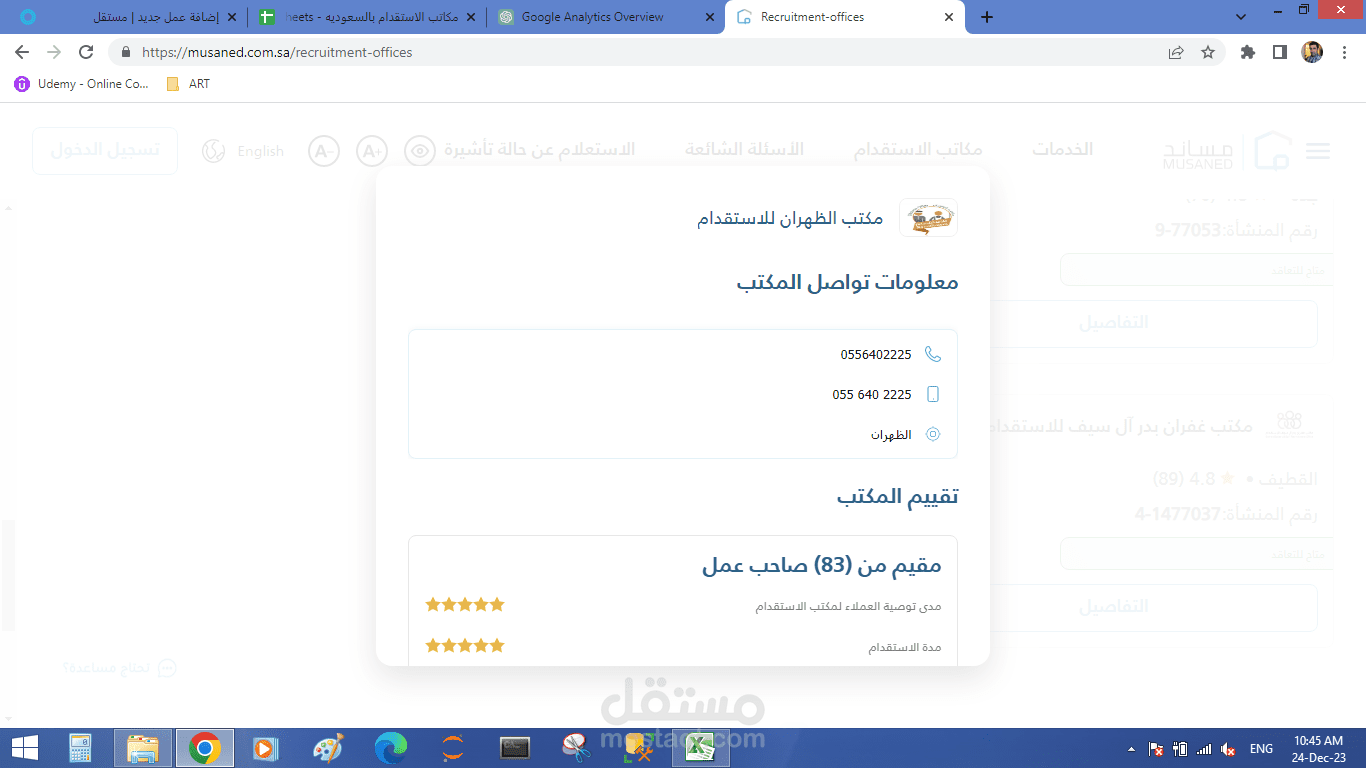Switch to إضافة عمل جديد مستقل tab
Screen dimensions: 1366x768
128,17
